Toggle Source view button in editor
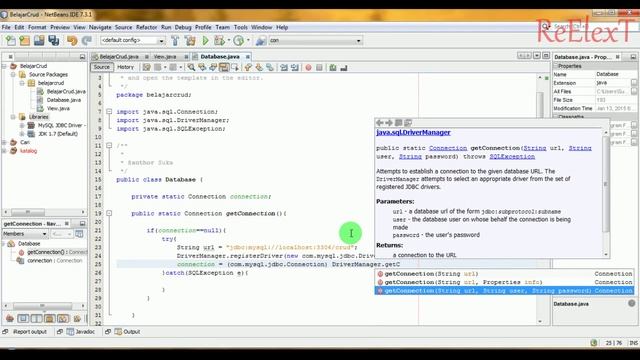 [x=102, y=67]
